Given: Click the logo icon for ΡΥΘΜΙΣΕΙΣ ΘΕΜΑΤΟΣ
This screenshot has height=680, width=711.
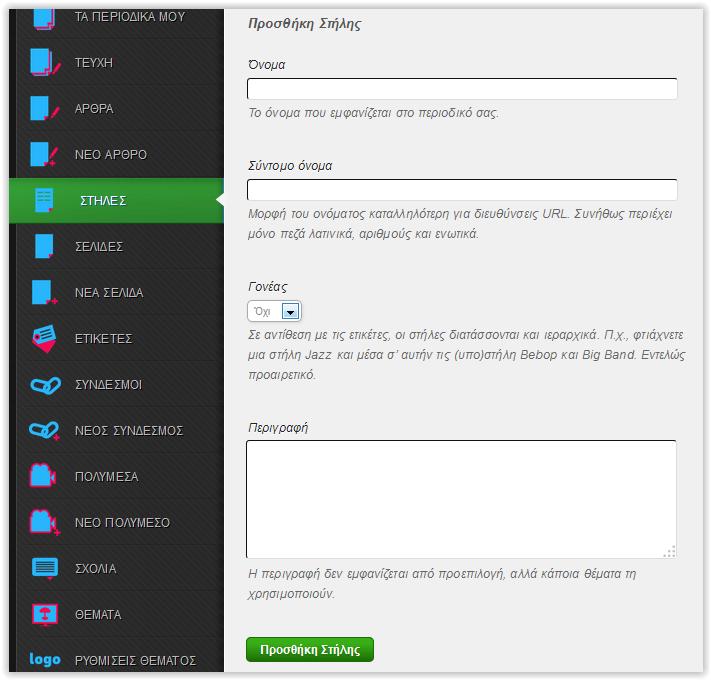Looking at the screenshot, I should [x=44, y=660].
